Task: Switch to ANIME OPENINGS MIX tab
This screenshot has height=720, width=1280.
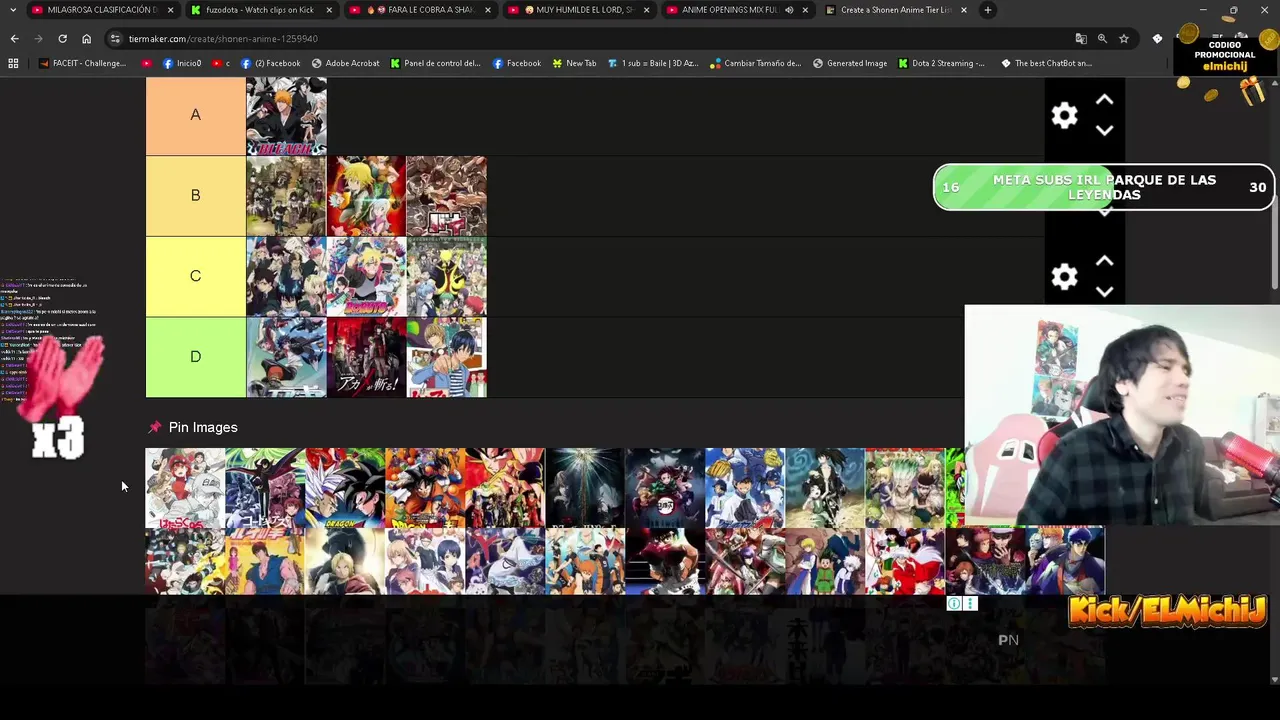Action: click(737, 10)
